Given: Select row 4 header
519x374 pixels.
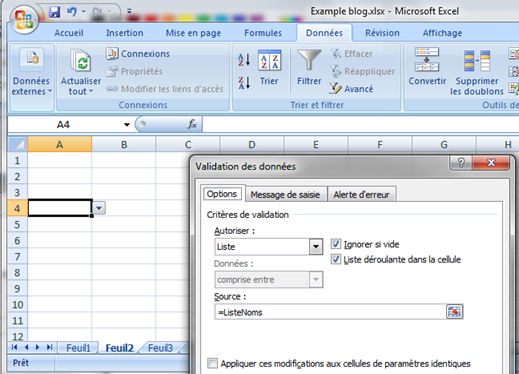Looking at the screenshot, I should (17, 209).
